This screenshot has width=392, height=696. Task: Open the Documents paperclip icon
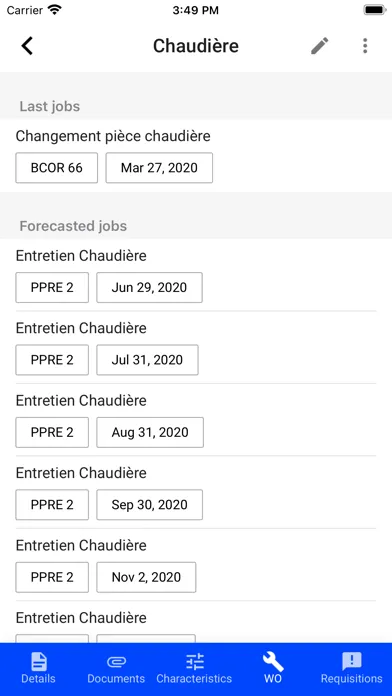(116, 662)
